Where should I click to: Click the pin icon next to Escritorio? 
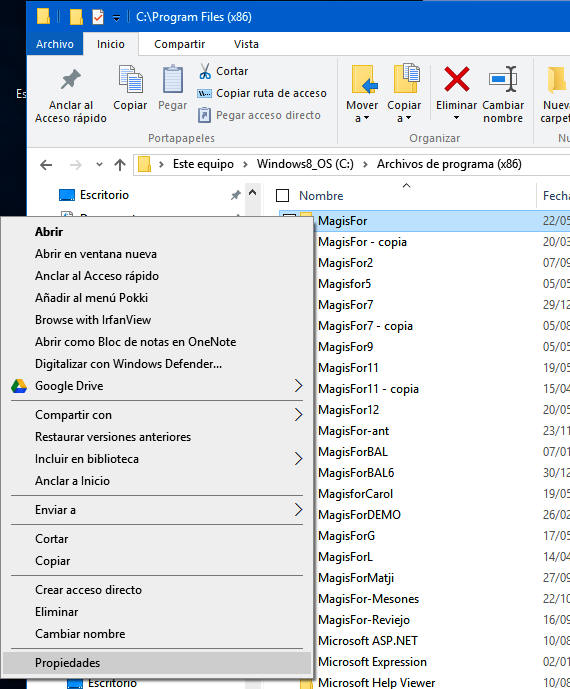coord(236,195)
